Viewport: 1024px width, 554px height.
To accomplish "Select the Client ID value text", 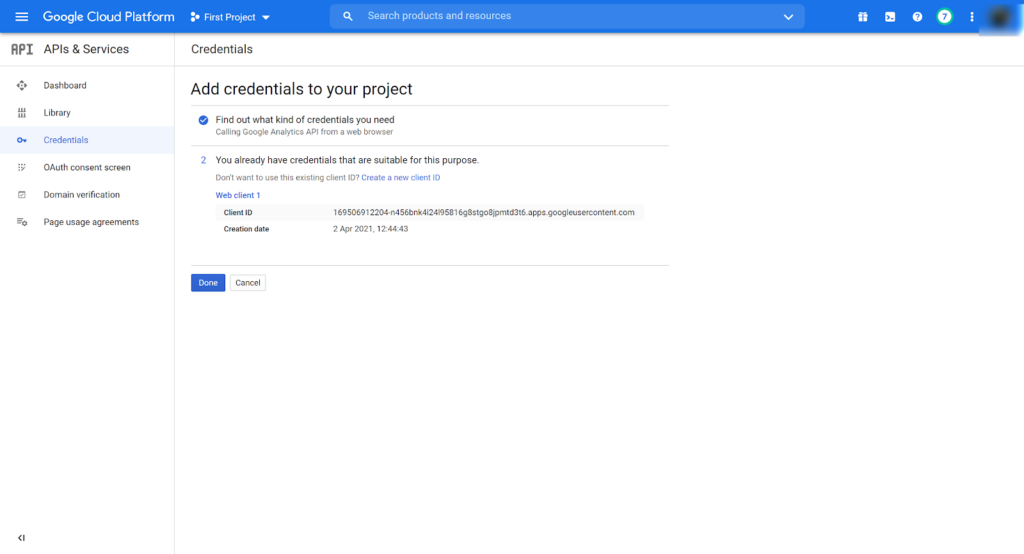I will click(483, 212).
